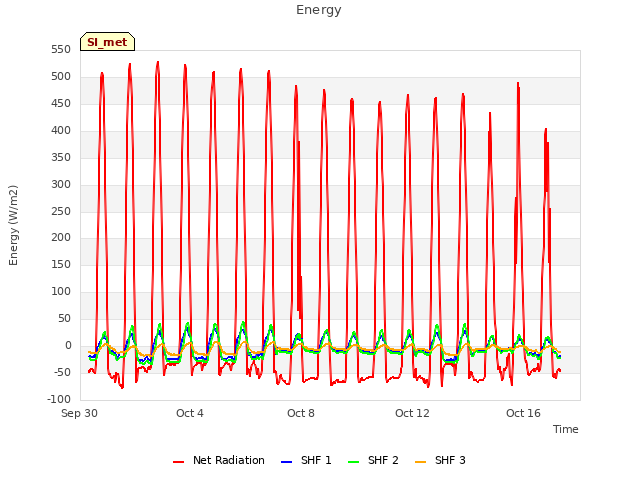Click the SI_met label badge
640x480 pixels.
107,42
